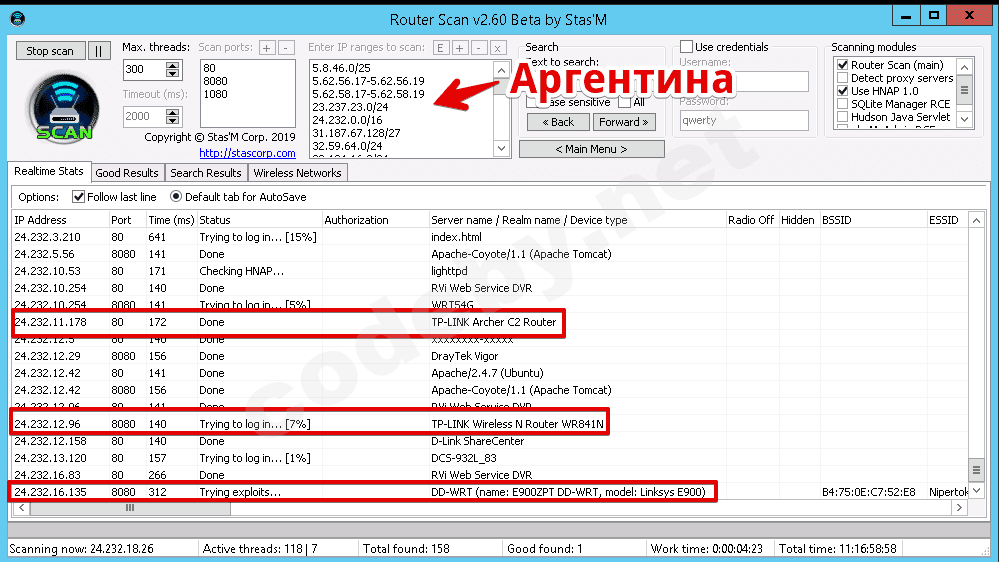This screenshot has width=999, height=562.
Task: Open IP range editor E button
Action: click(440, 48)
